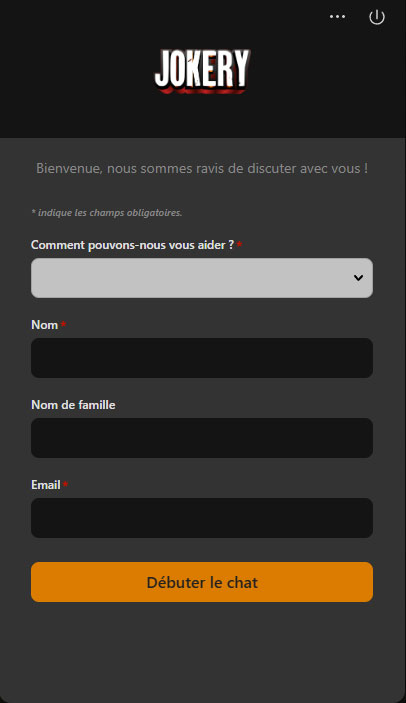Click the chevron arrow in help dropdown
This screenshot has height=703, width=406.
[358, 278]
